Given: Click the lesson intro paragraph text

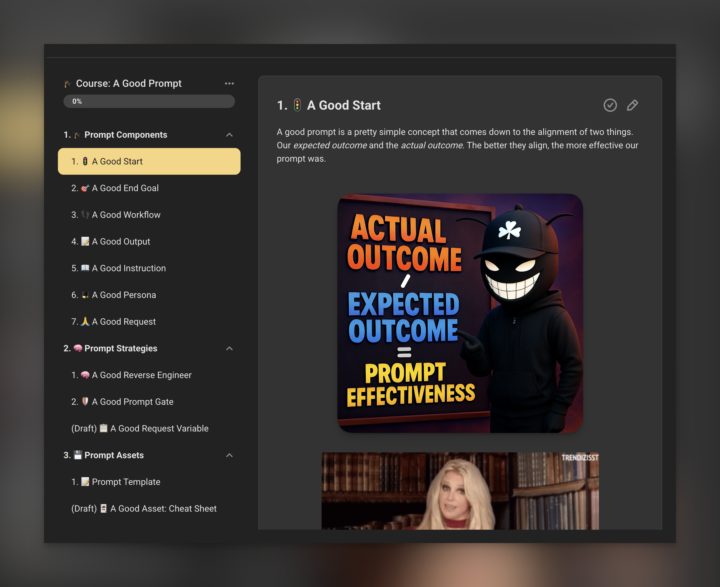Looking at the screenshot, I should [x=457, y=145].
